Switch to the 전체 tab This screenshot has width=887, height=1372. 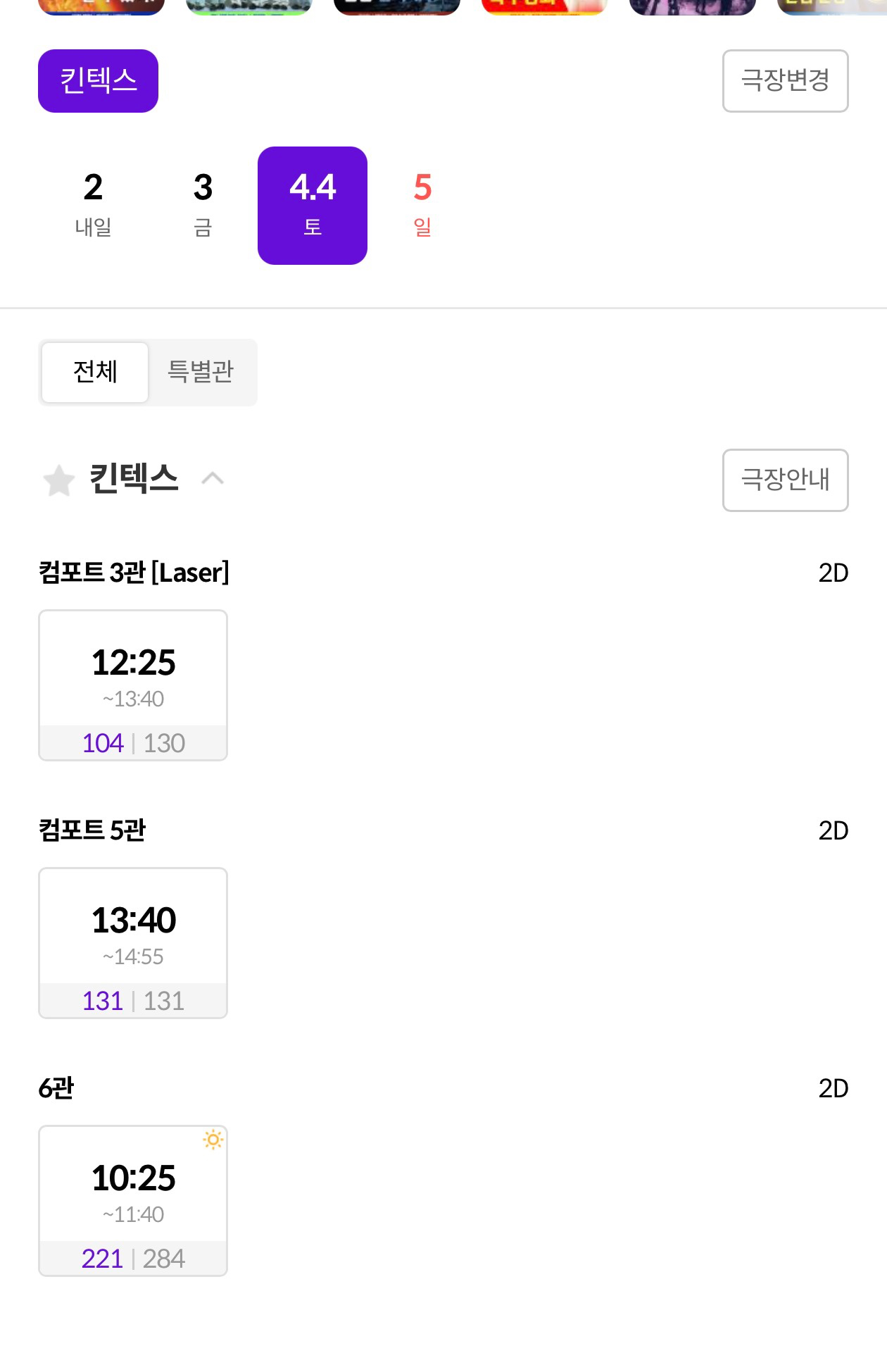point(95,372)
